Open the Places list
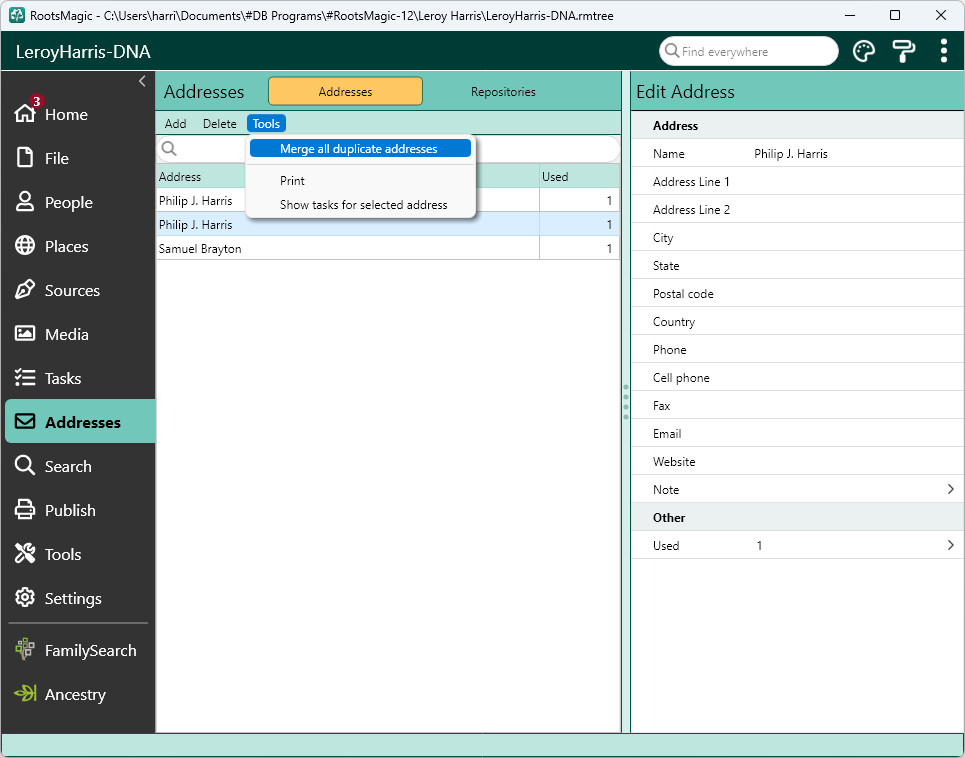 click(79, 246)
